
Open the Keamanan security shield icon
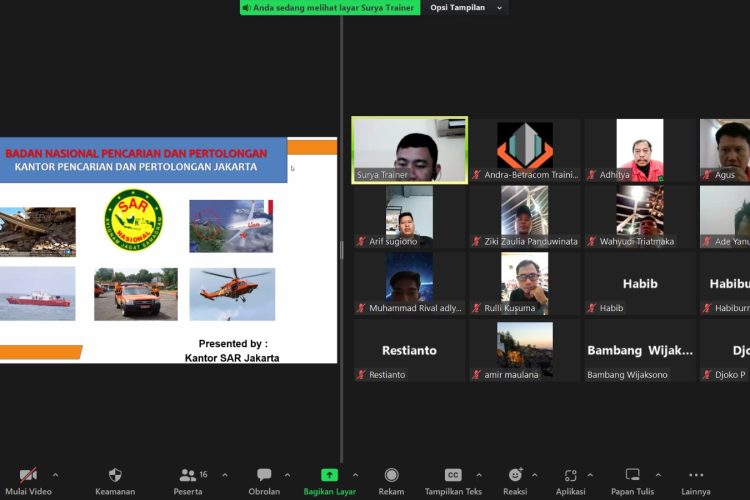(115, 475)
